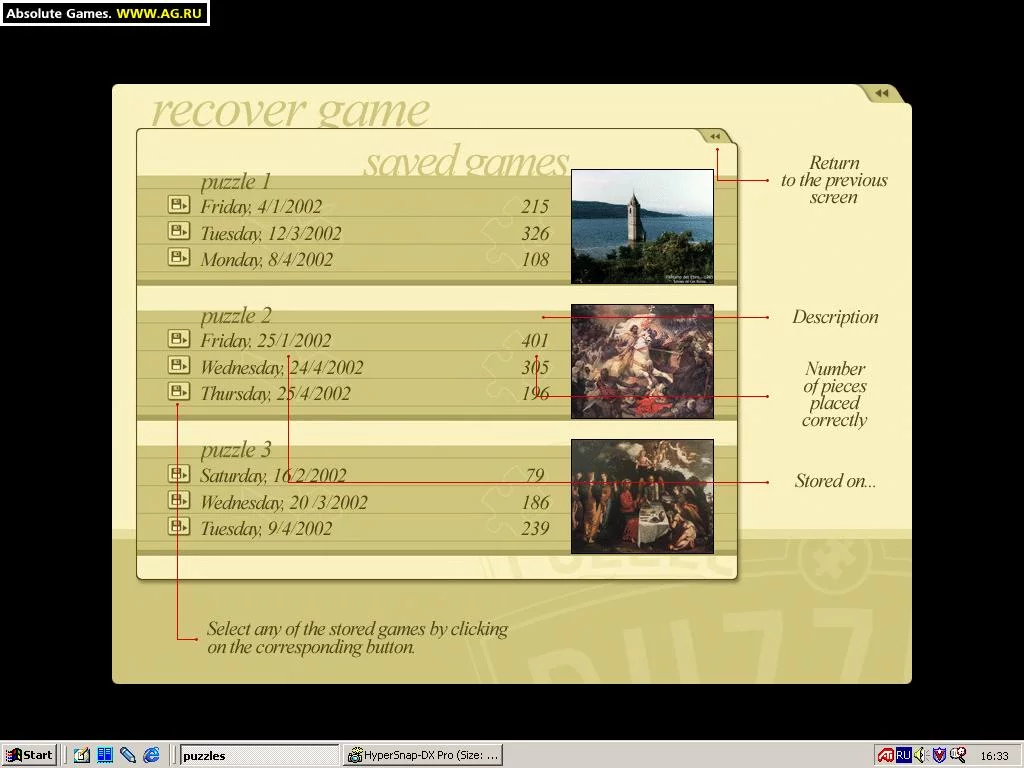Load the Monday, 8/4/2002 saved game
This screenshot has height=768, width=1024.
click(178, 257)
